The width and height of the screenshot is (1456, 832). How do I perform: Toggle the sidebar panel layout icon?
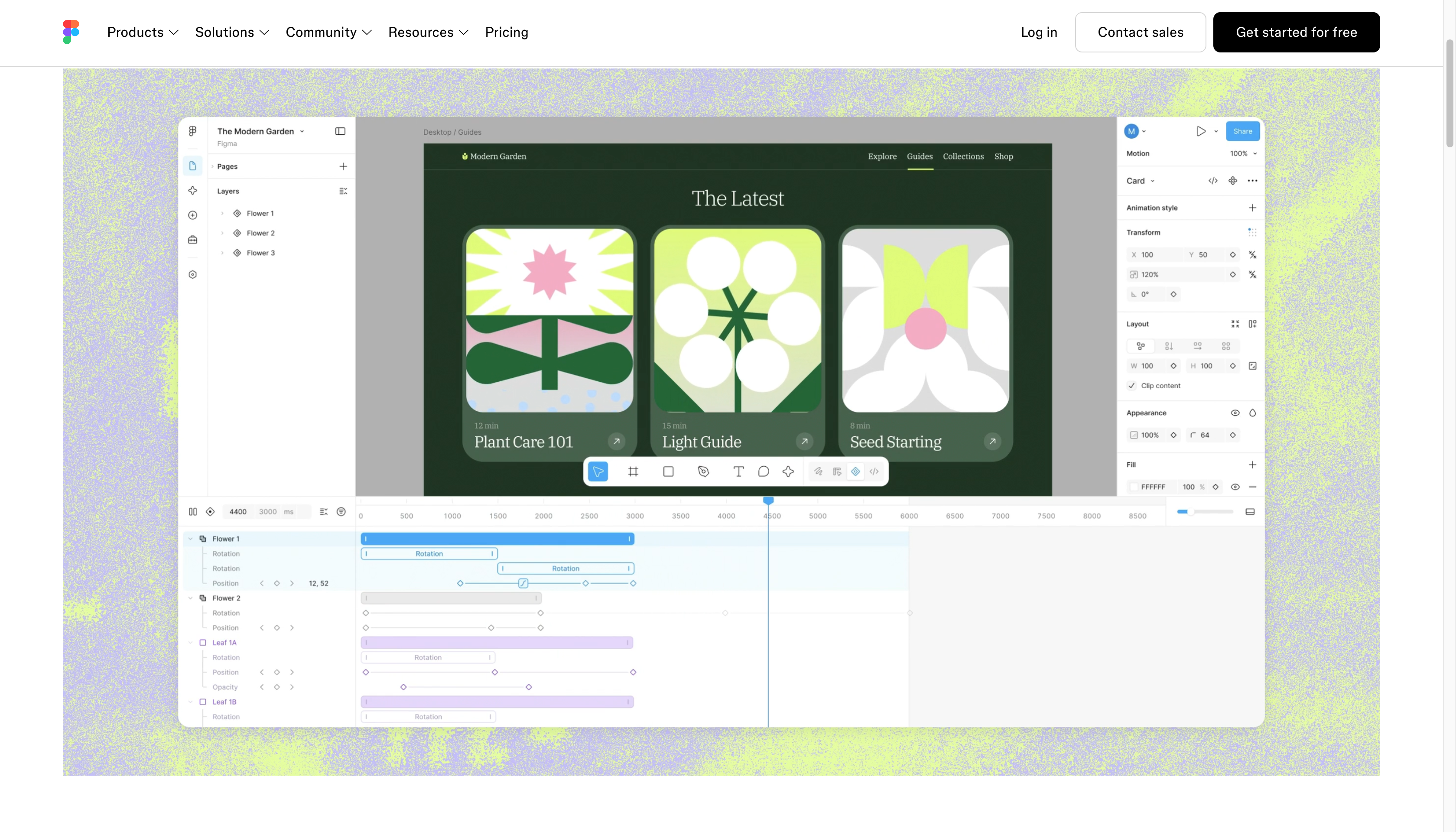(x=340, y=131)
